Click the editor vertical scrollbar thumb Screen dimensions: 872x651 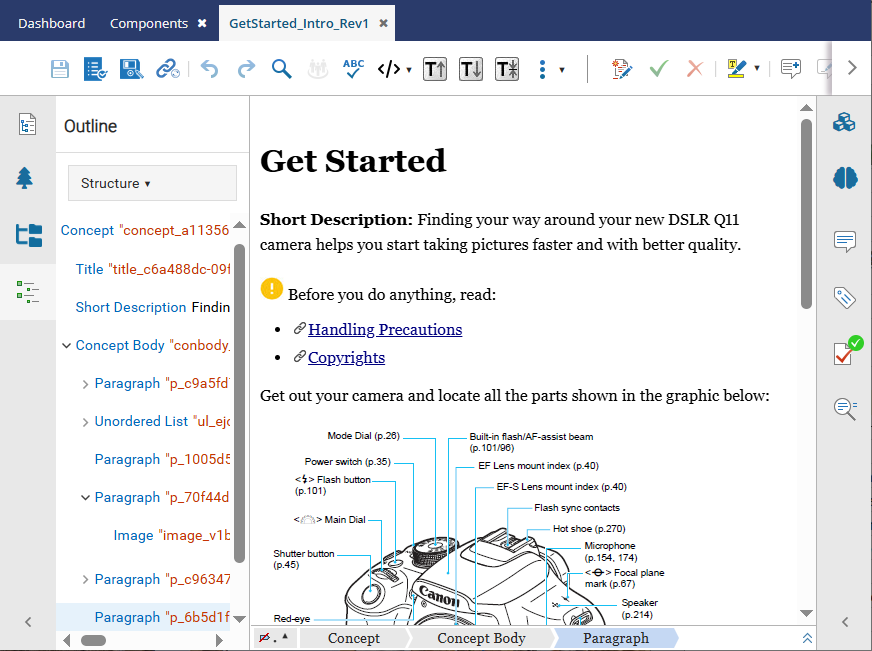pos(806,213)
